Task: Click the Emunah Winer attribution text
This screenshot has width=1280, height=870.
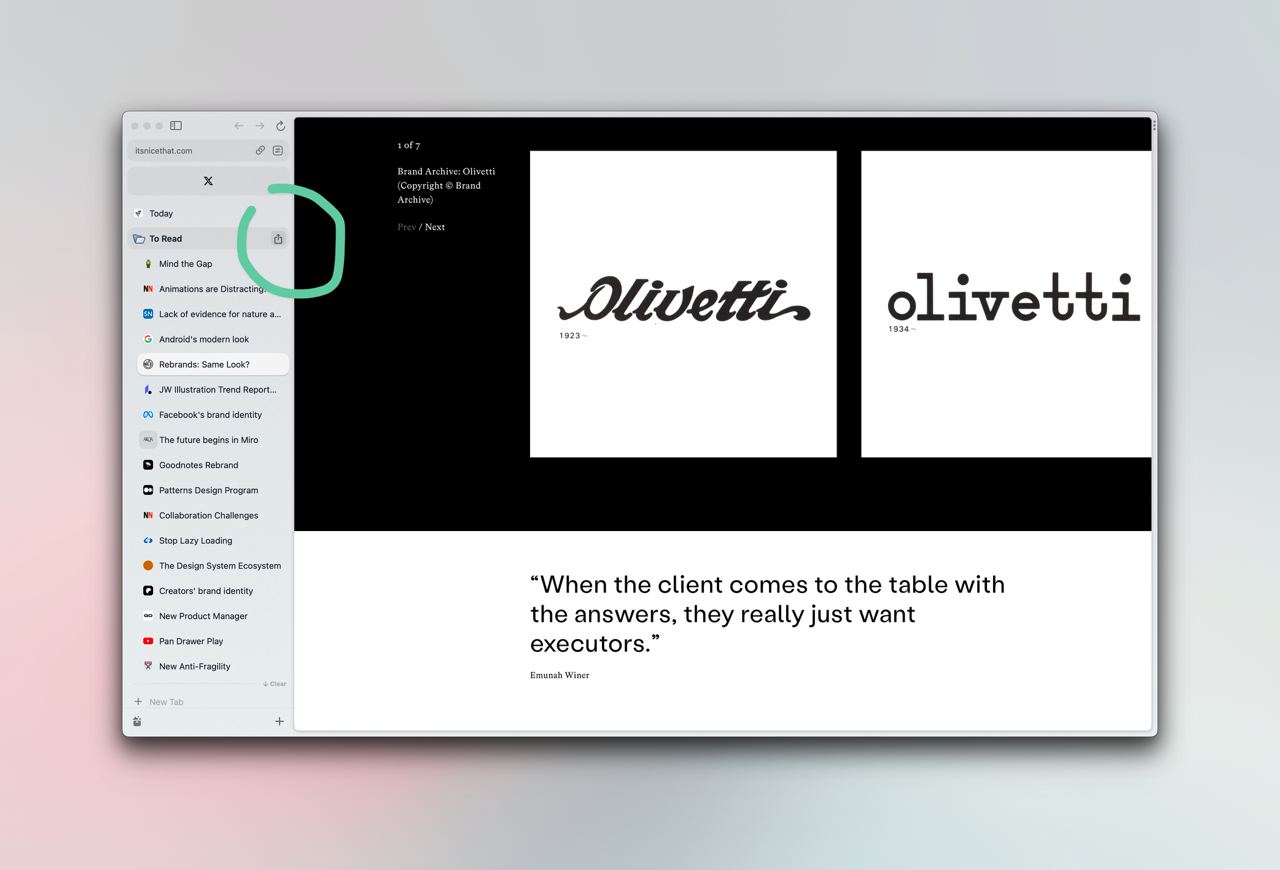Action: click(x=560, y=676)
